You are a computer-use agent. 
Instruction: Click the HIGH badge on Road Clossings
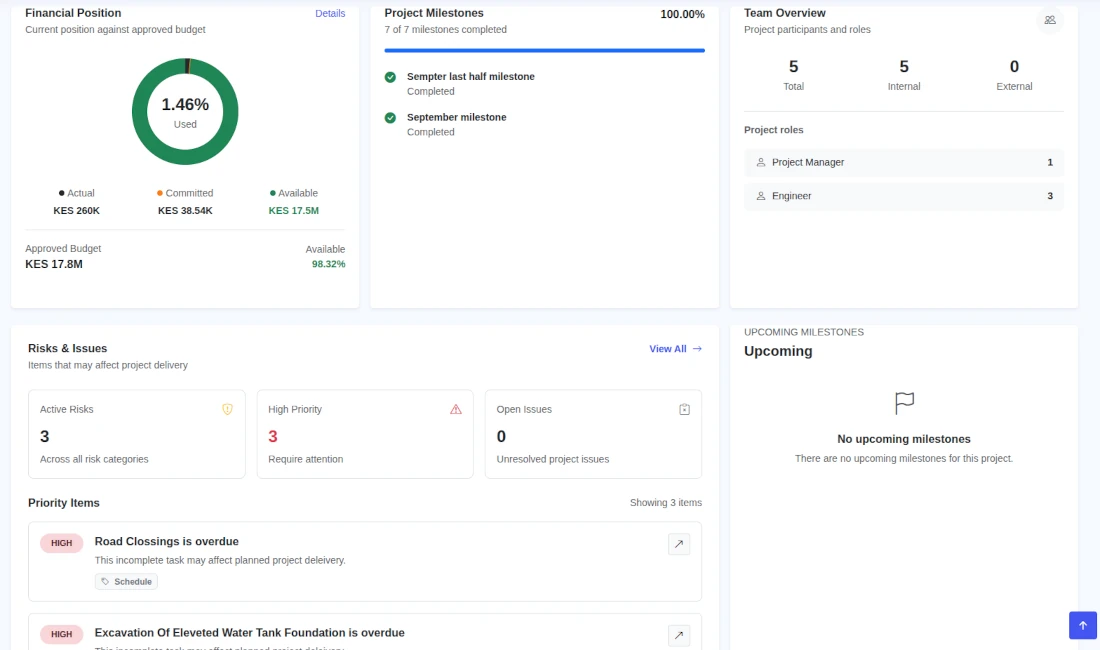tap(62, 543)
